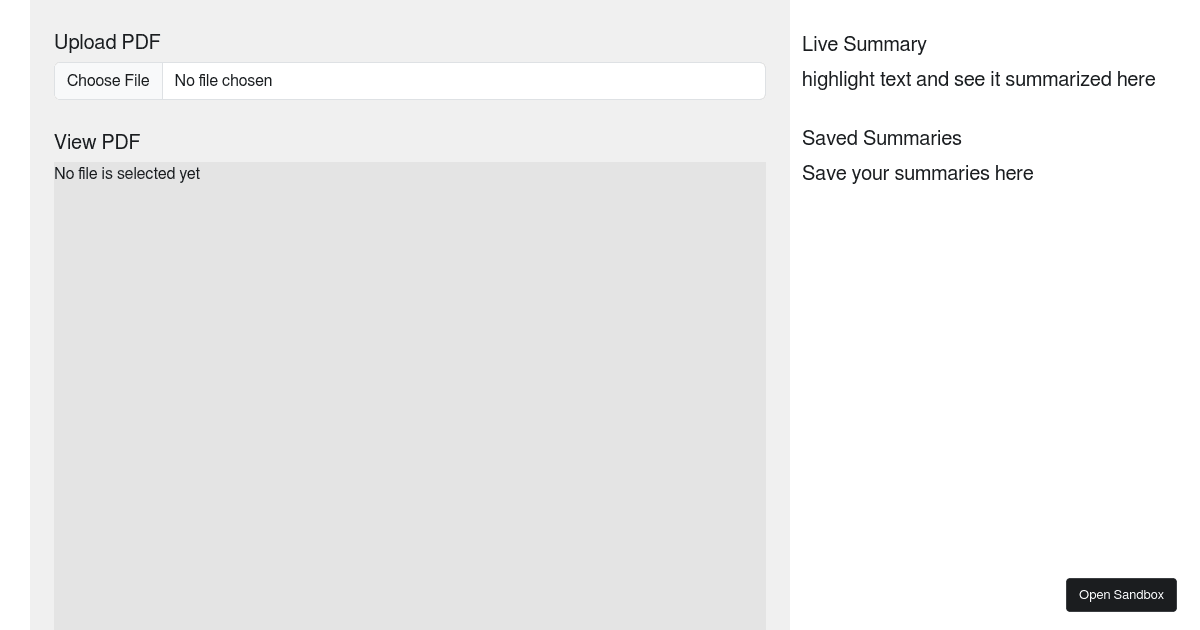Select the "highlight text and see it summarized here" text
Screen dimensions: 1200x630
coord(978,79)
